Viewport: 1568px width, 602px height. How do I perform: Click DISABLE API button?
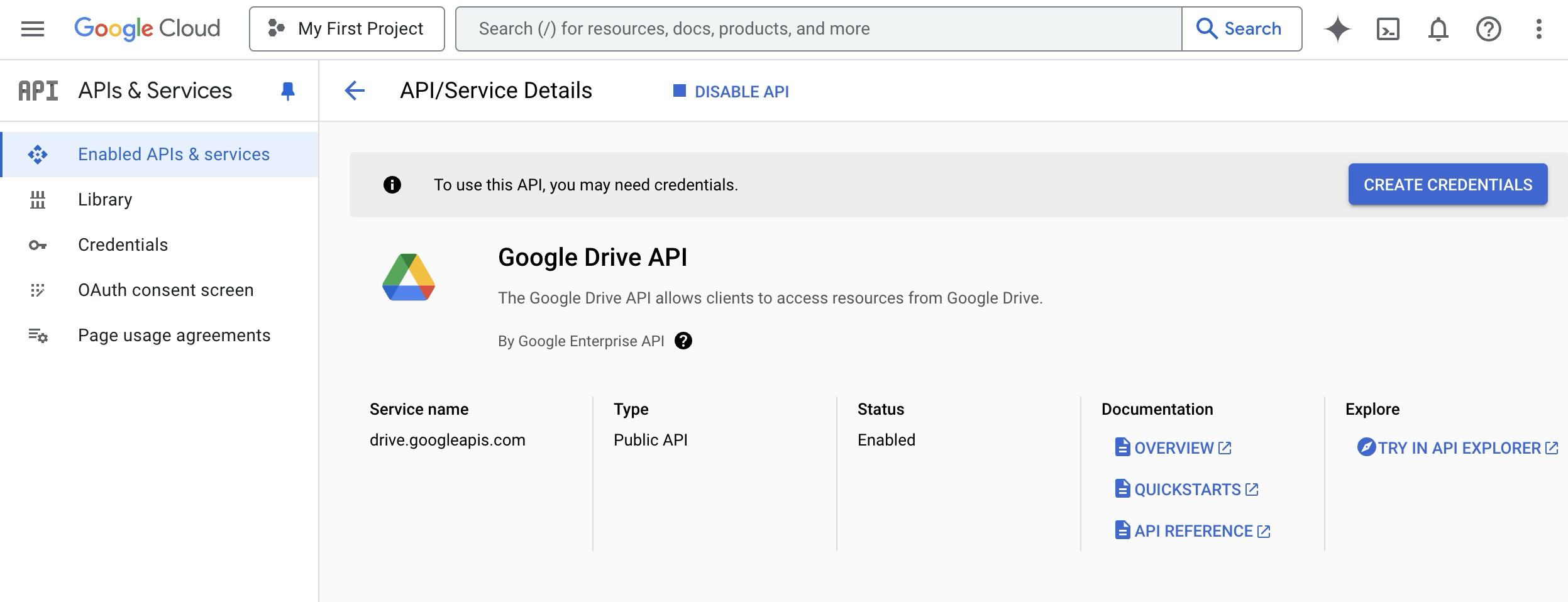(731, 92)
